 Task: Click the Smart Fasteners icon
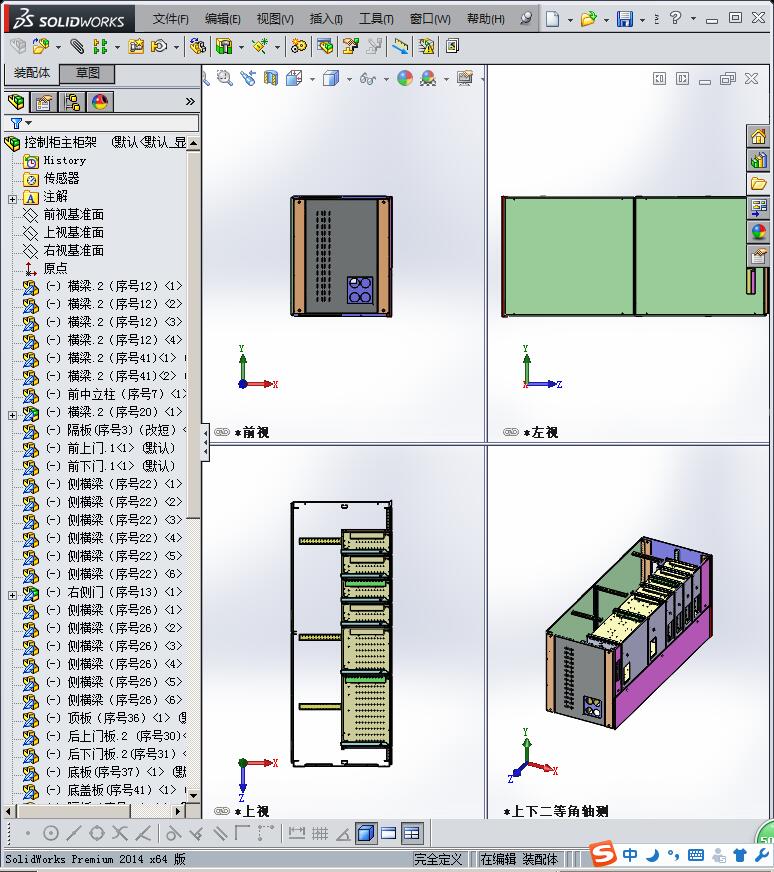(x=136, y=47)
